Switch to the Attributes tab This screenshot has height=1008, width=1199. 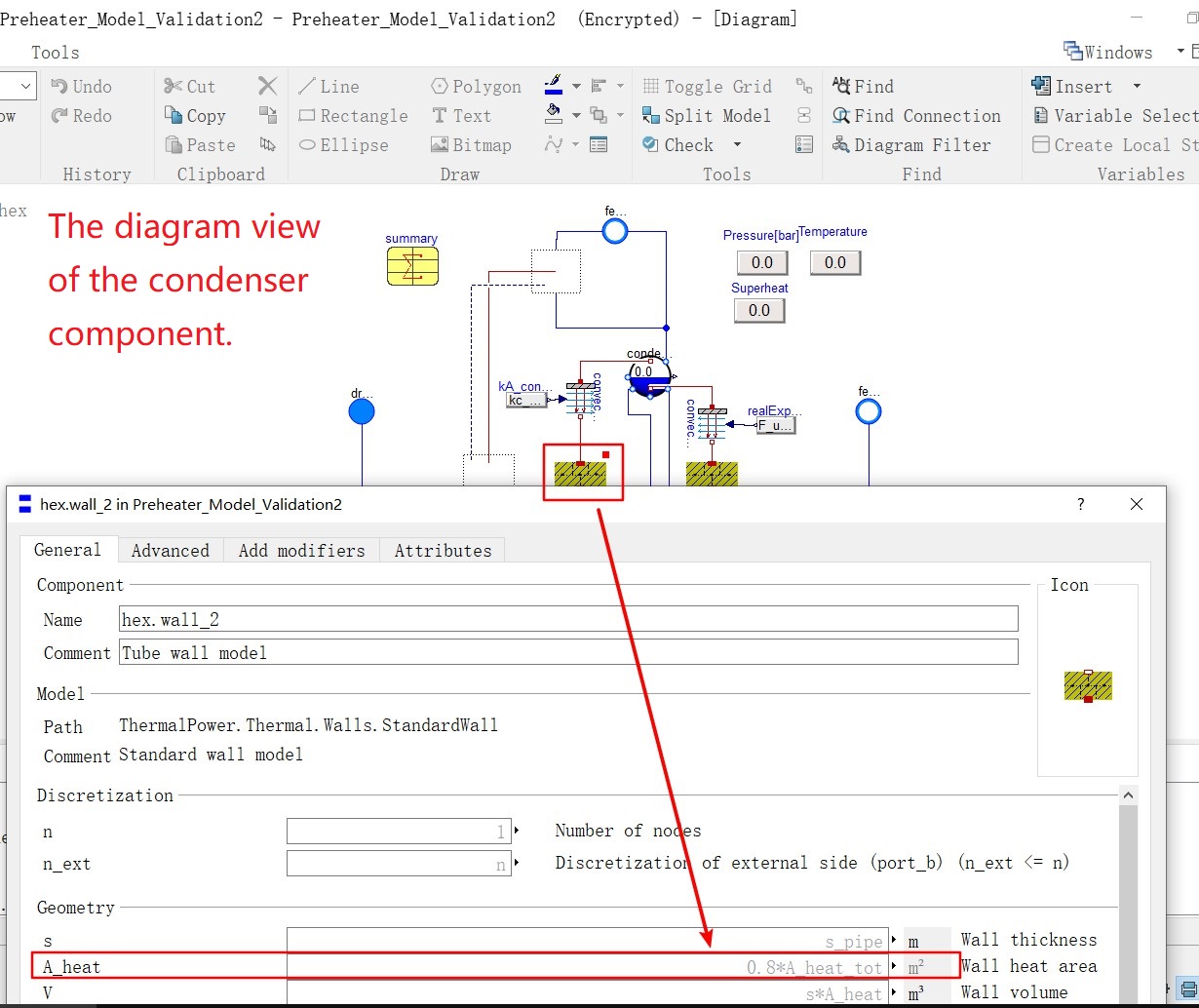444,550
